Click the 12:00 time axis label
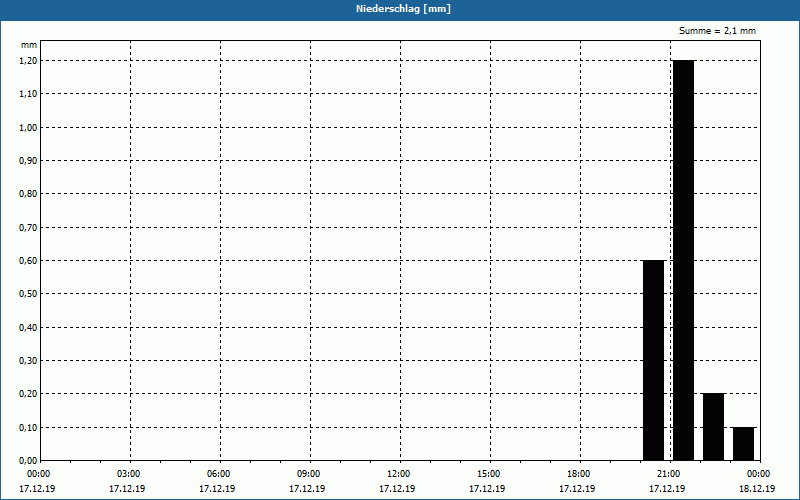Screen dimensions: 800x500 401,474
